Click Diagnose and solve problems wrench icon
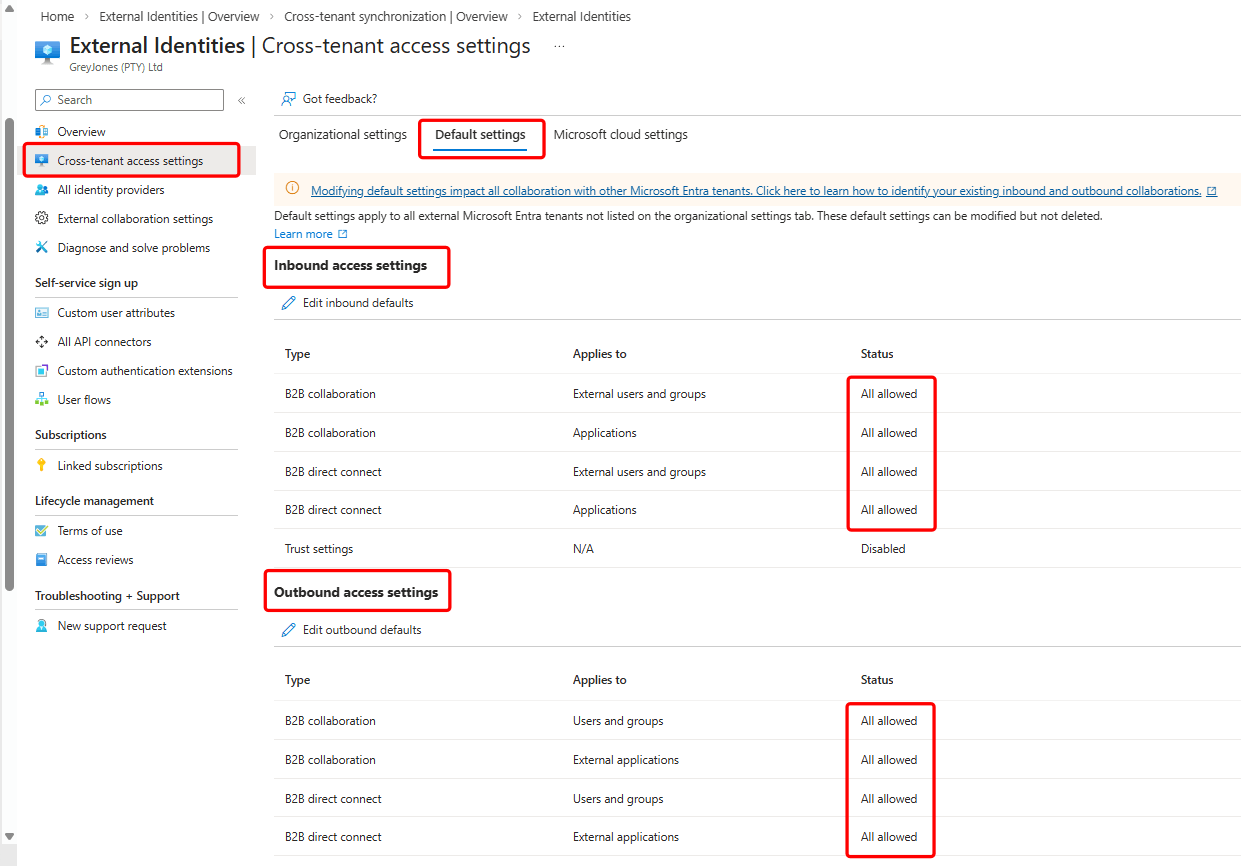 coord(42,248)
